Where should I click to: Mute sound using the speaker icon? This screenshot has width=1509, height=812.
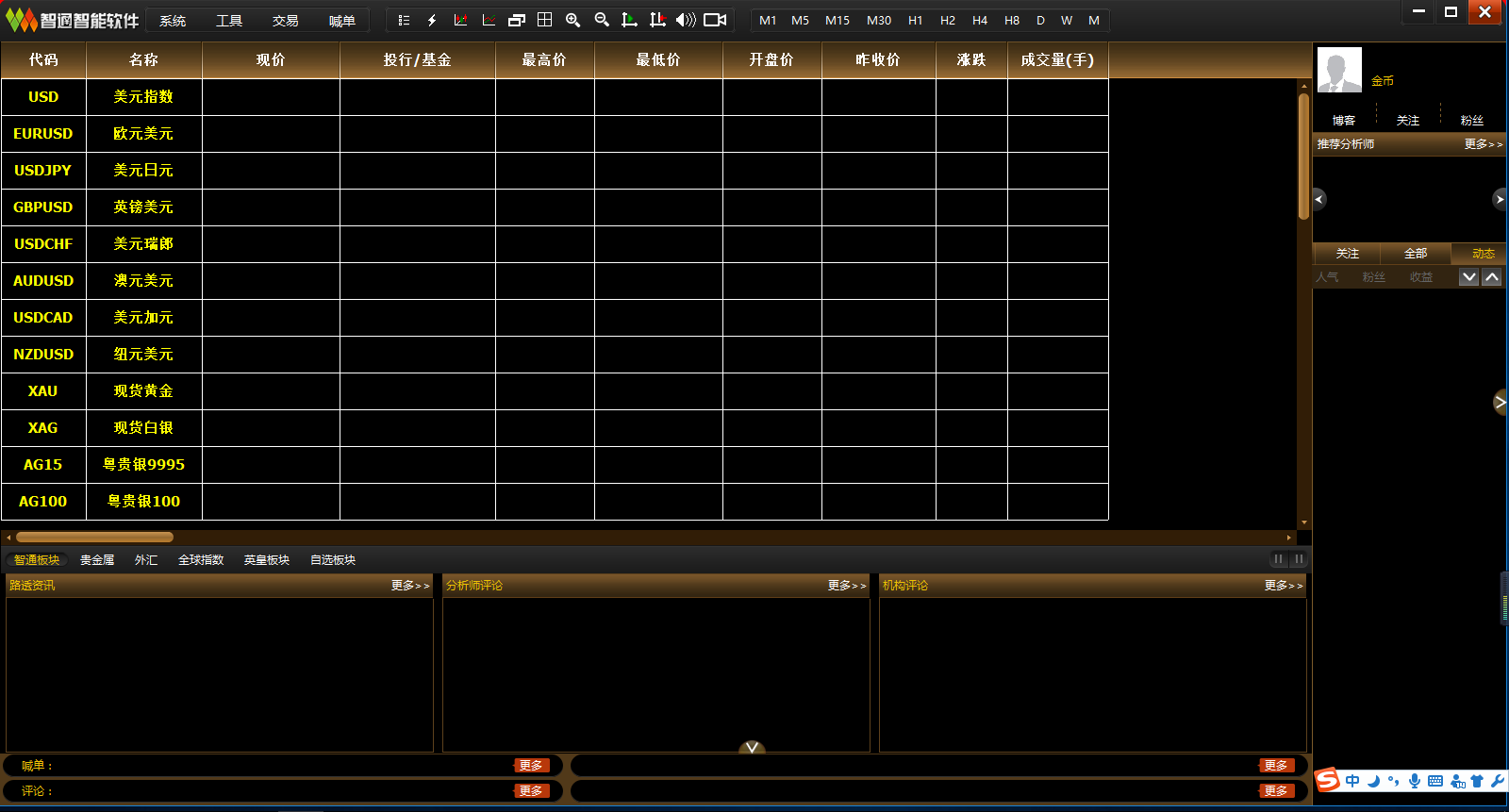point(686,20)
